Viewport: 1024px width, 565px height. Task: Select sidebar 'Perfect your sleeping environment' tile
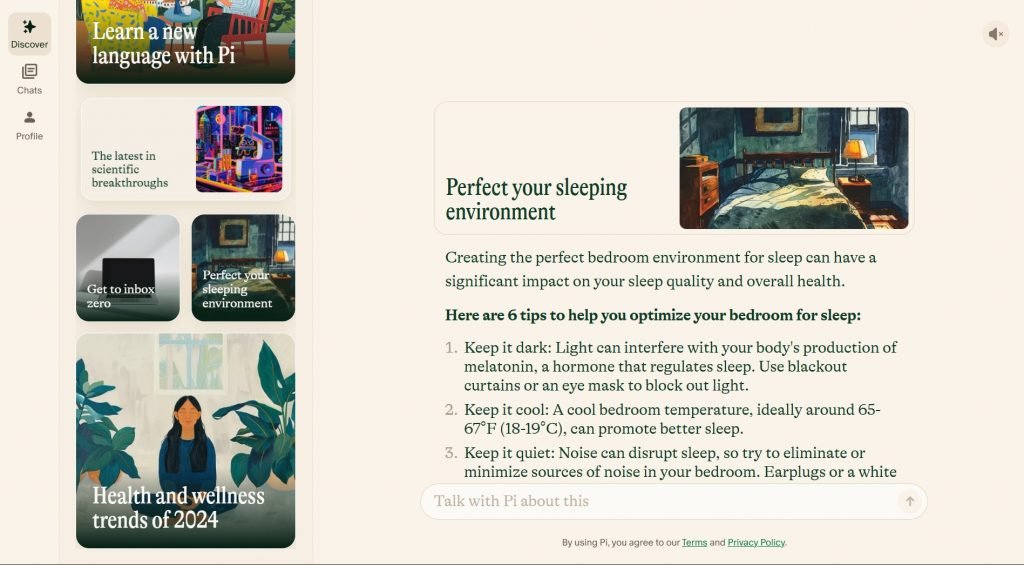pyautogui.click(x=243, y=268)
